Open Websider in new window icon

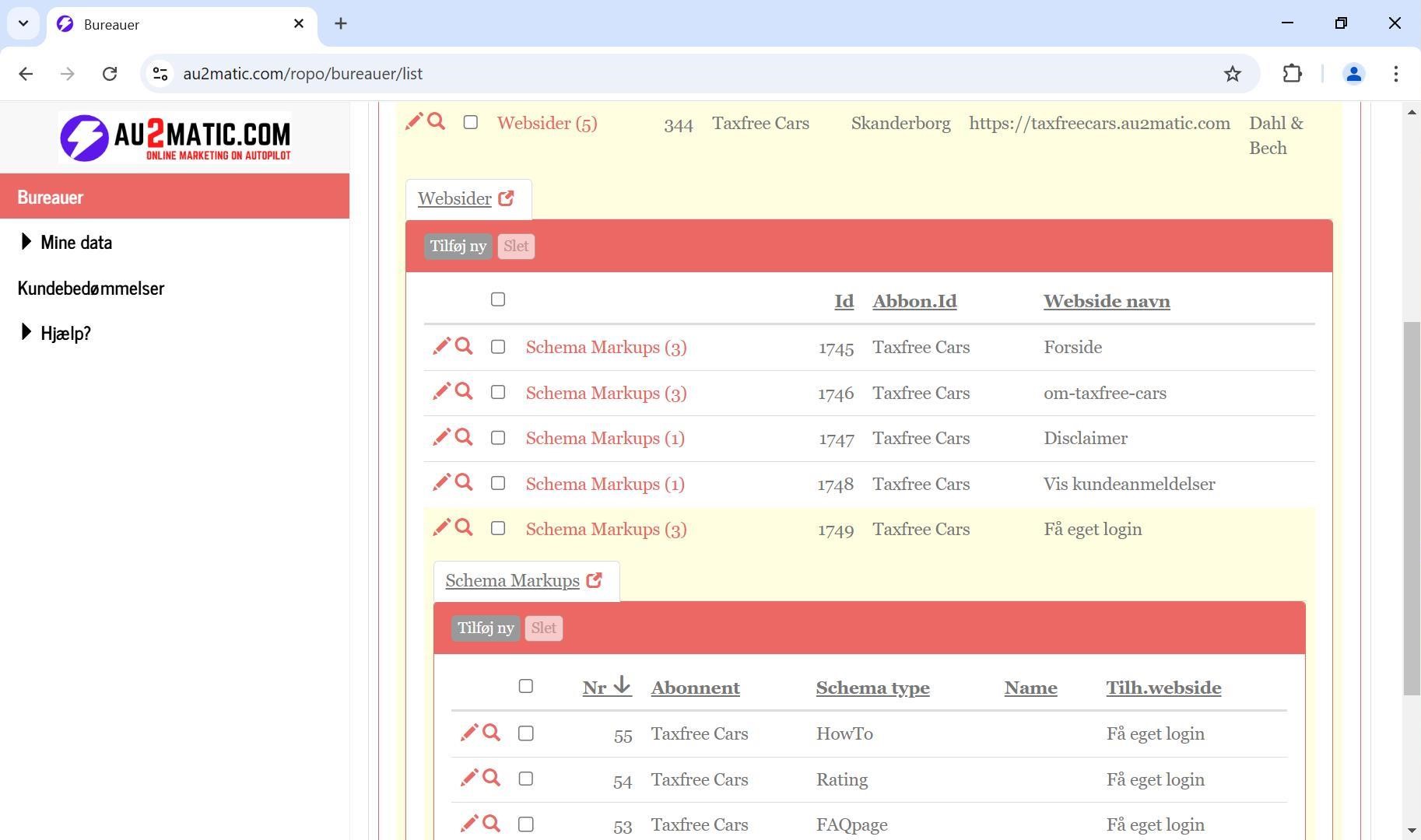(506, 198)
